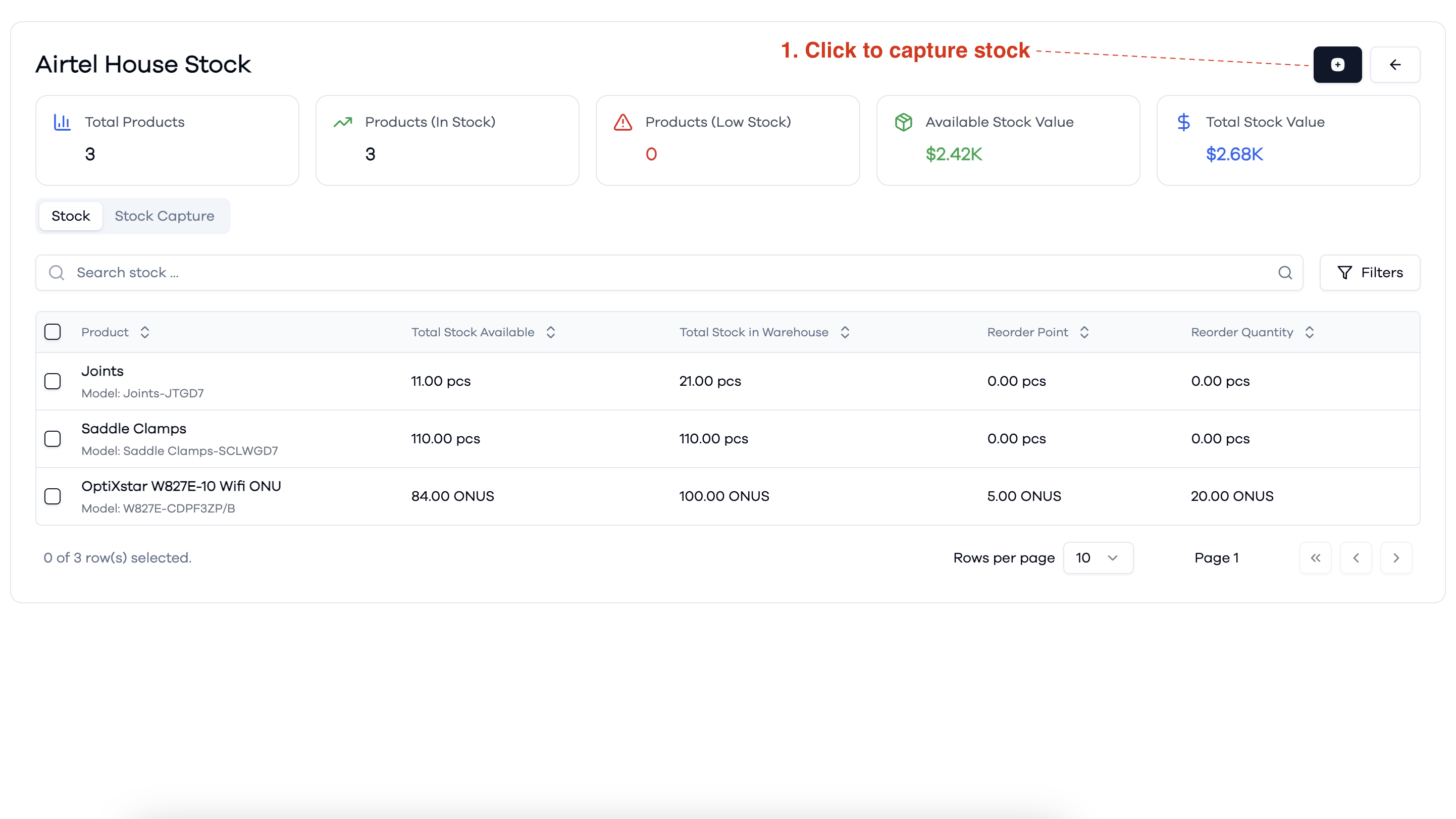Screen dimensions: 1456x819
Task: Click the '0 of 3 row(s) selected' text
Action: [118, 558]
